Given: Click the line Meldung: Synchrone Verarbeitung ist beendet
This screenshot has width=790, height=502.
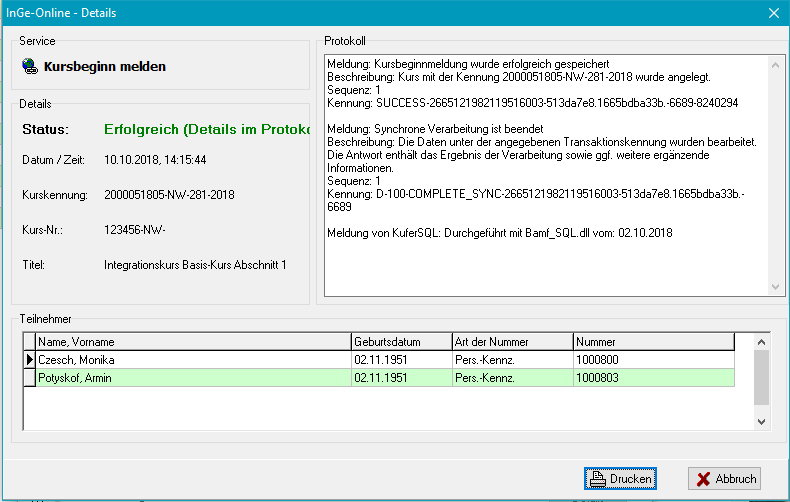Looking at the screenshot, I should point(435,129).
